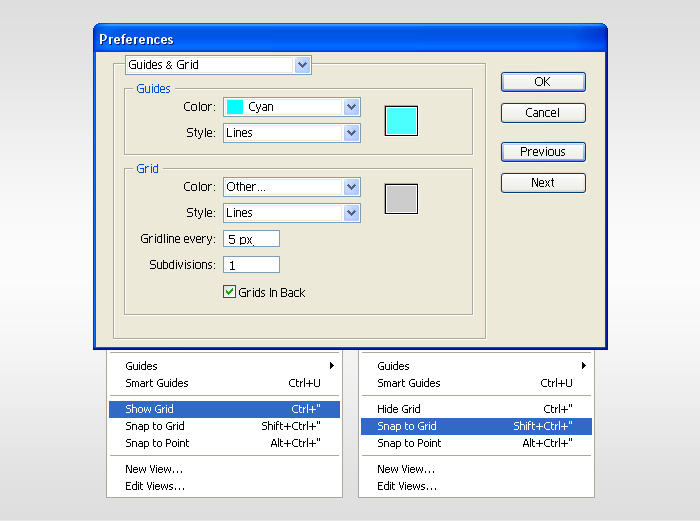Choose Hide Grid menu item
The height and width of the screenshot is (521, 700).
(476, 409)
